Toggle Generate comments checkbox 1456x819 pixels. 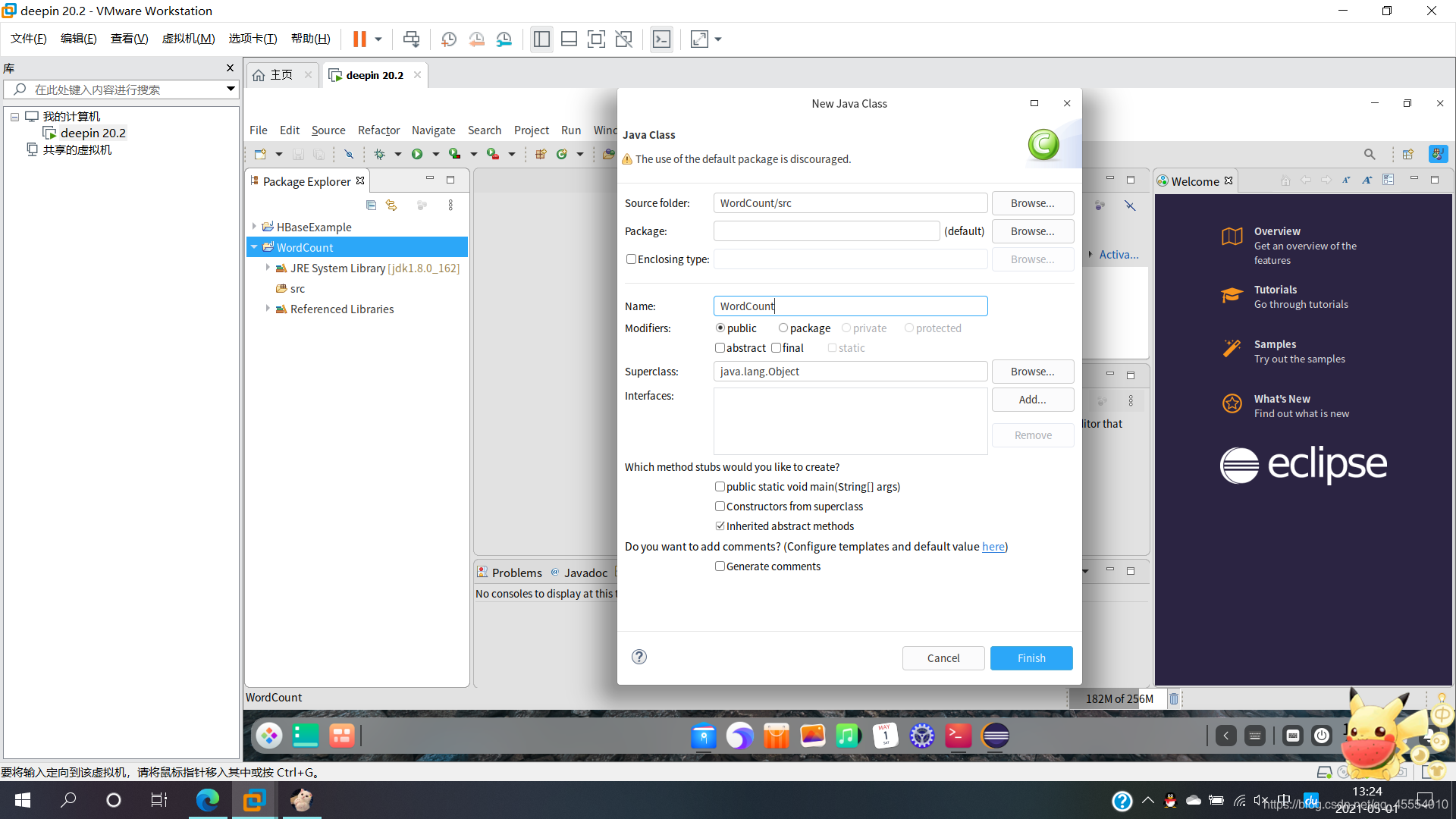point(720,566)
